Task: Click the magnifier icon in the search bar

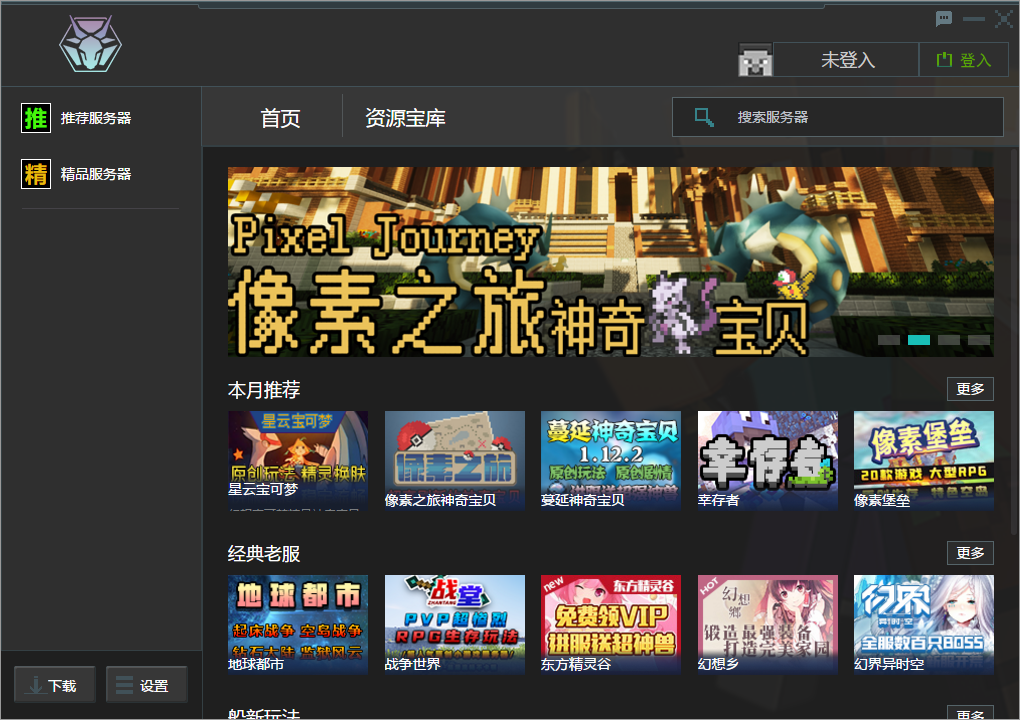Action: [x=703, y=117]
